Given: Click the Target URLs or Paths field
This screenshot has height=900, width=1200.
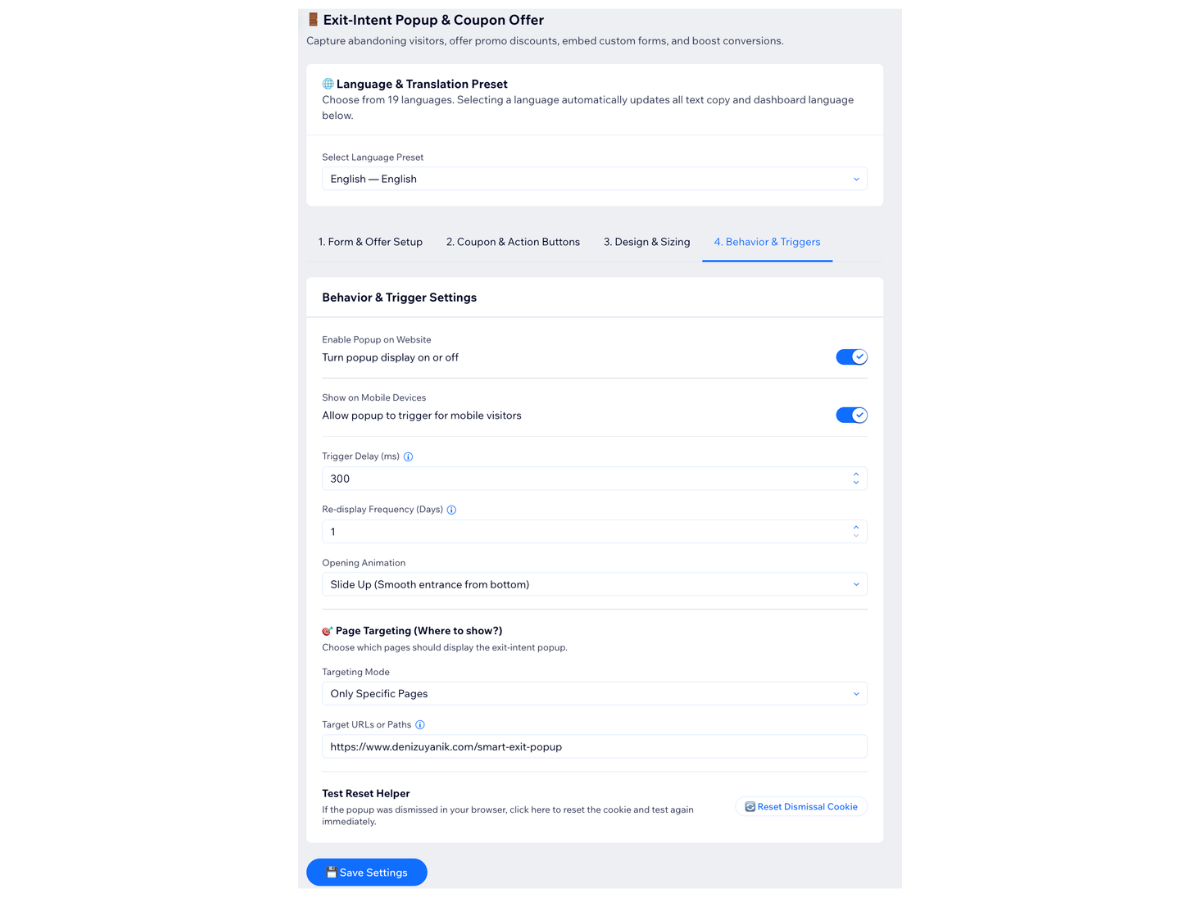Looking at the screenshot, I should (x=594, y=747).
